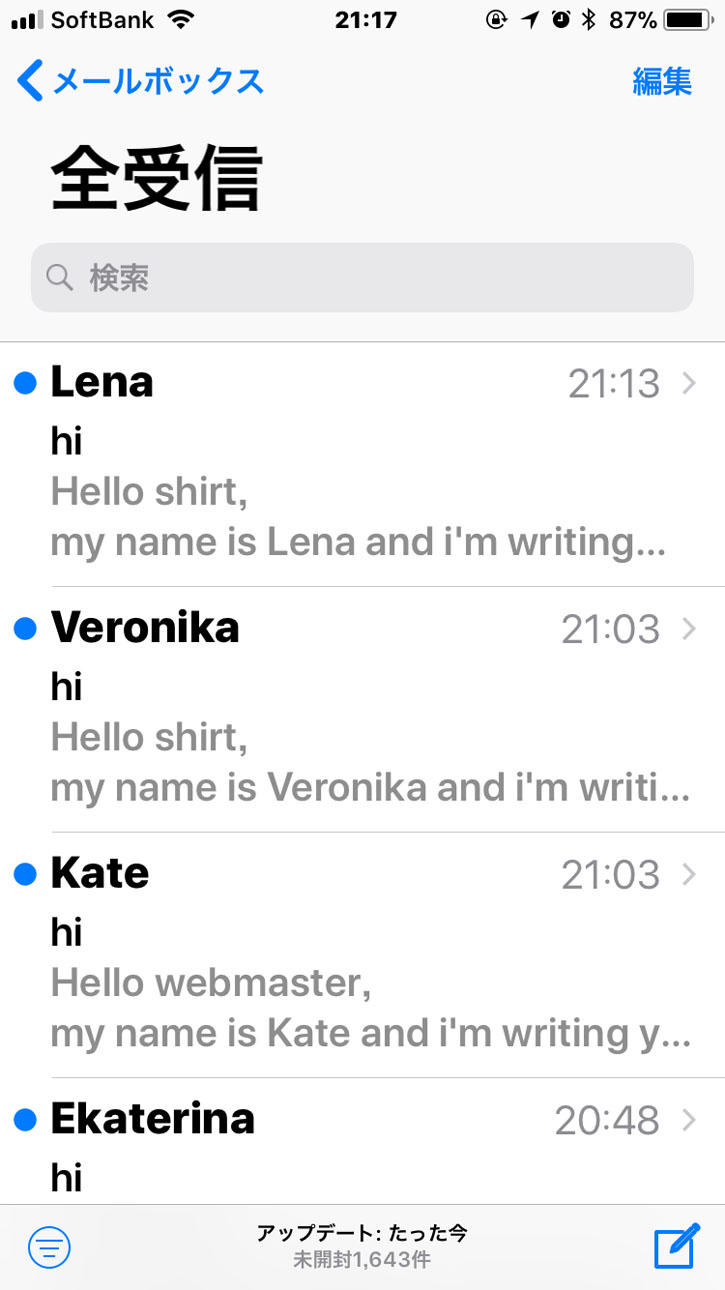Tap the chevron on Veronika's email
The image size is (725, 1290).
click(688, 628)
